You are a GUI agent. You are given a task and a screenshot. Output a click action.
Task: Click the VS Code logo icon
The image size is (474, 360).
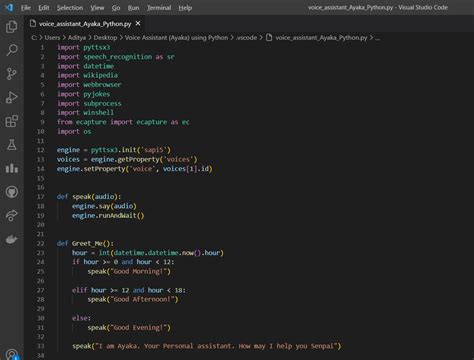click(x=9, y=7)
